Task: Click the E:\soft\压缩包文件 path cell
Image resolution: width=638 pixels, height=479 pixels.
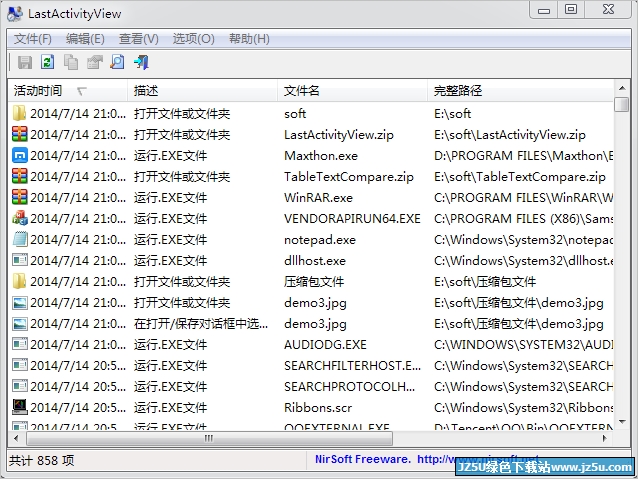Action: 485,282
